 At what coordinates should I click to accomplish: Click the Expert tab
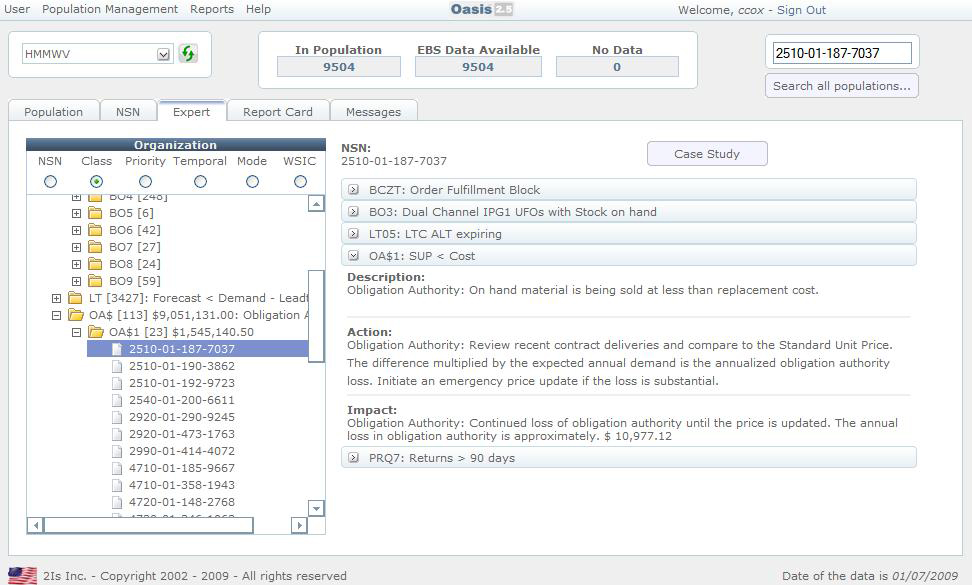192,112
